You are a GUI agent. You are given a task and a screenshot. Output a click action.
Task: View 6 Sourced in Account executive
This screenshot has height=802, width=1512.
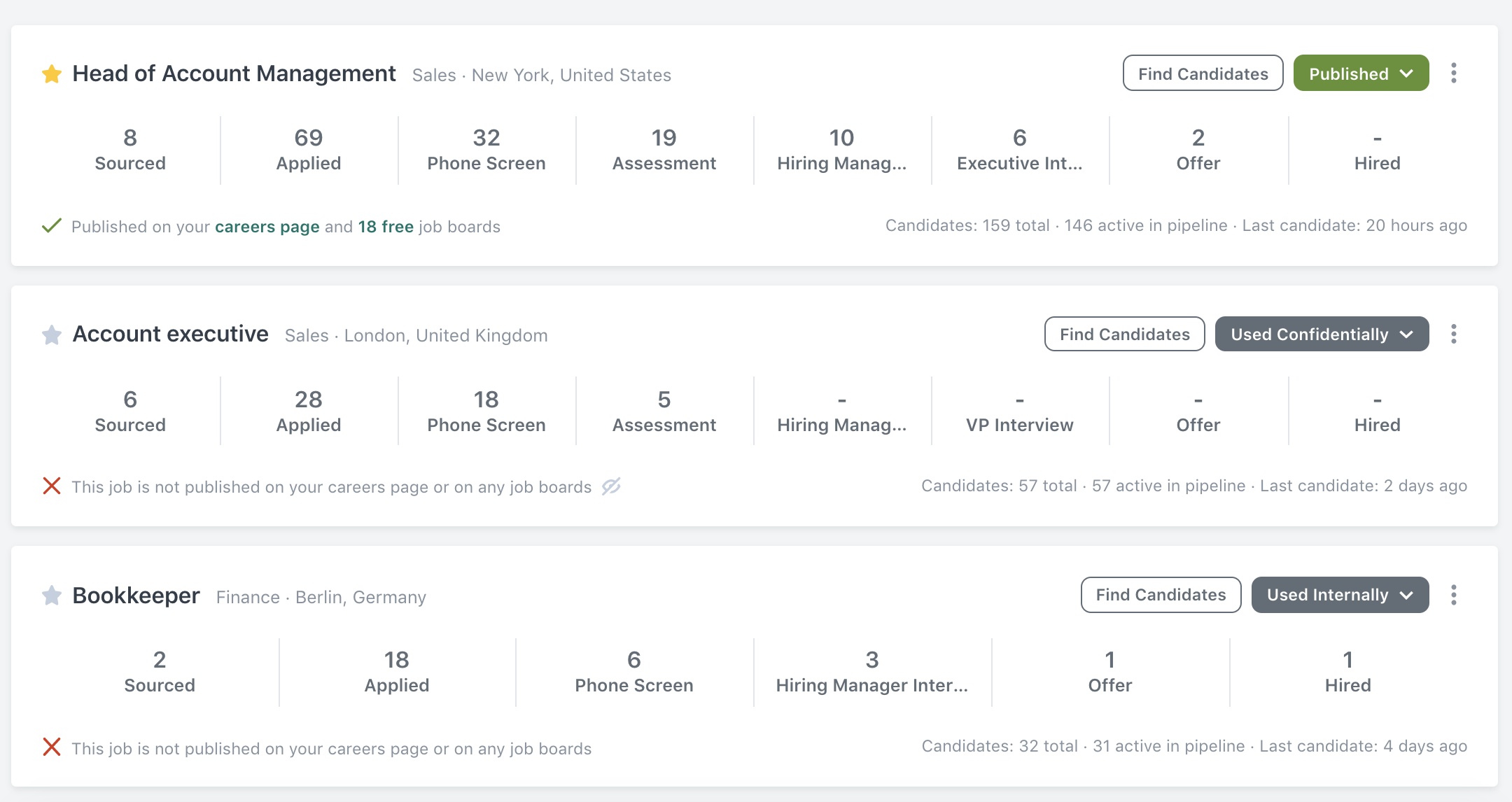(130, 411)
